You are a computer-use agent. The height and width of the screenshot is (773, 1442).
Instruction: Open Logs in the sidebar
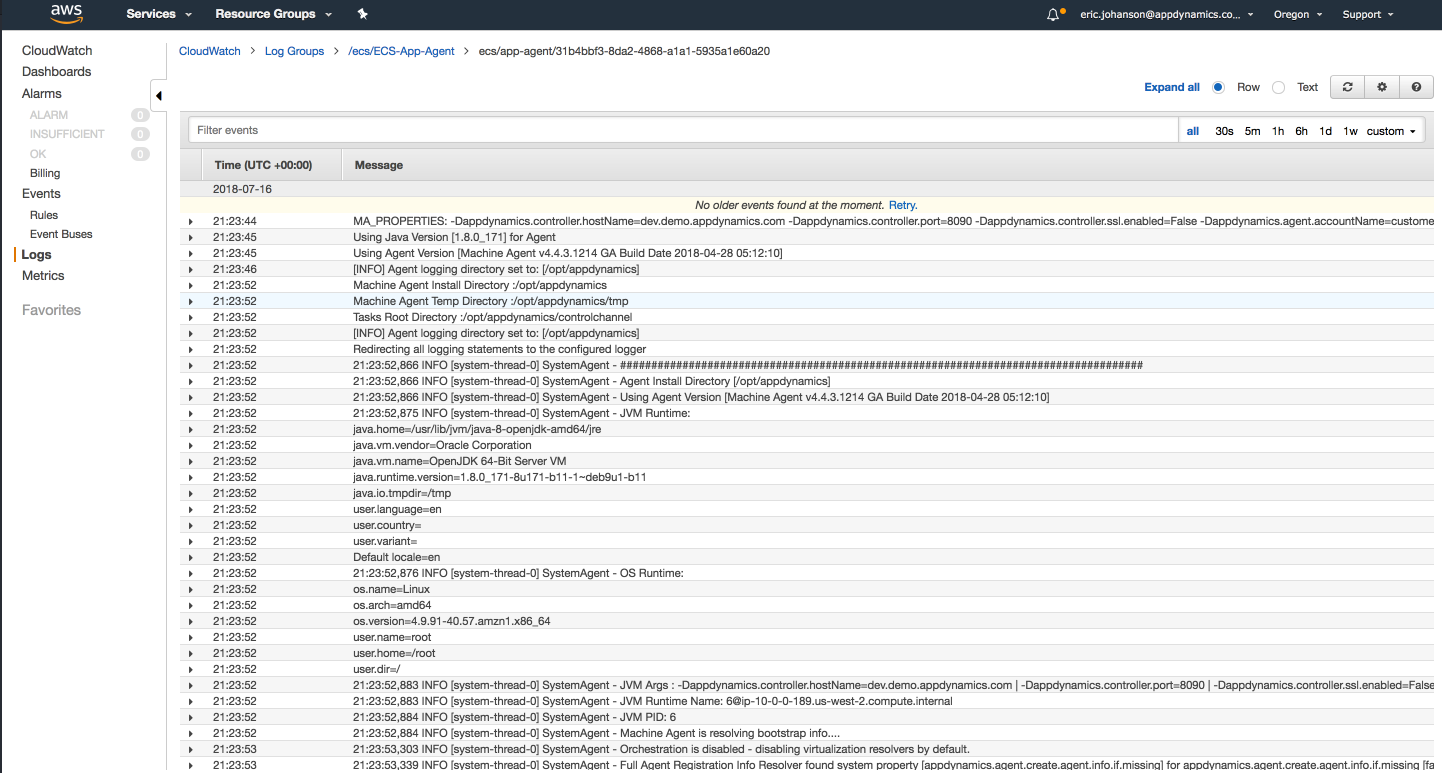point(36,255)
